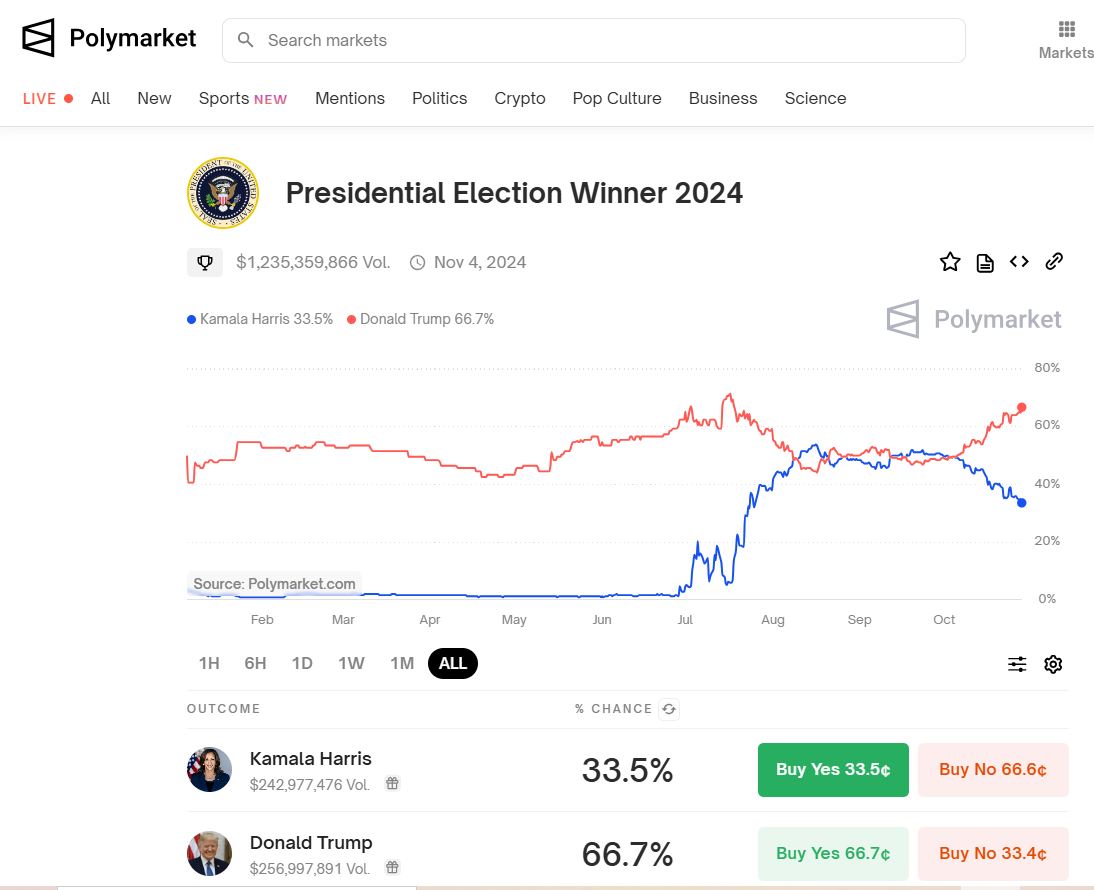Image resolution: width=1094 pixels, height=890 pixels.
Task: Refresh the % chance column
Action: (670, 709)
